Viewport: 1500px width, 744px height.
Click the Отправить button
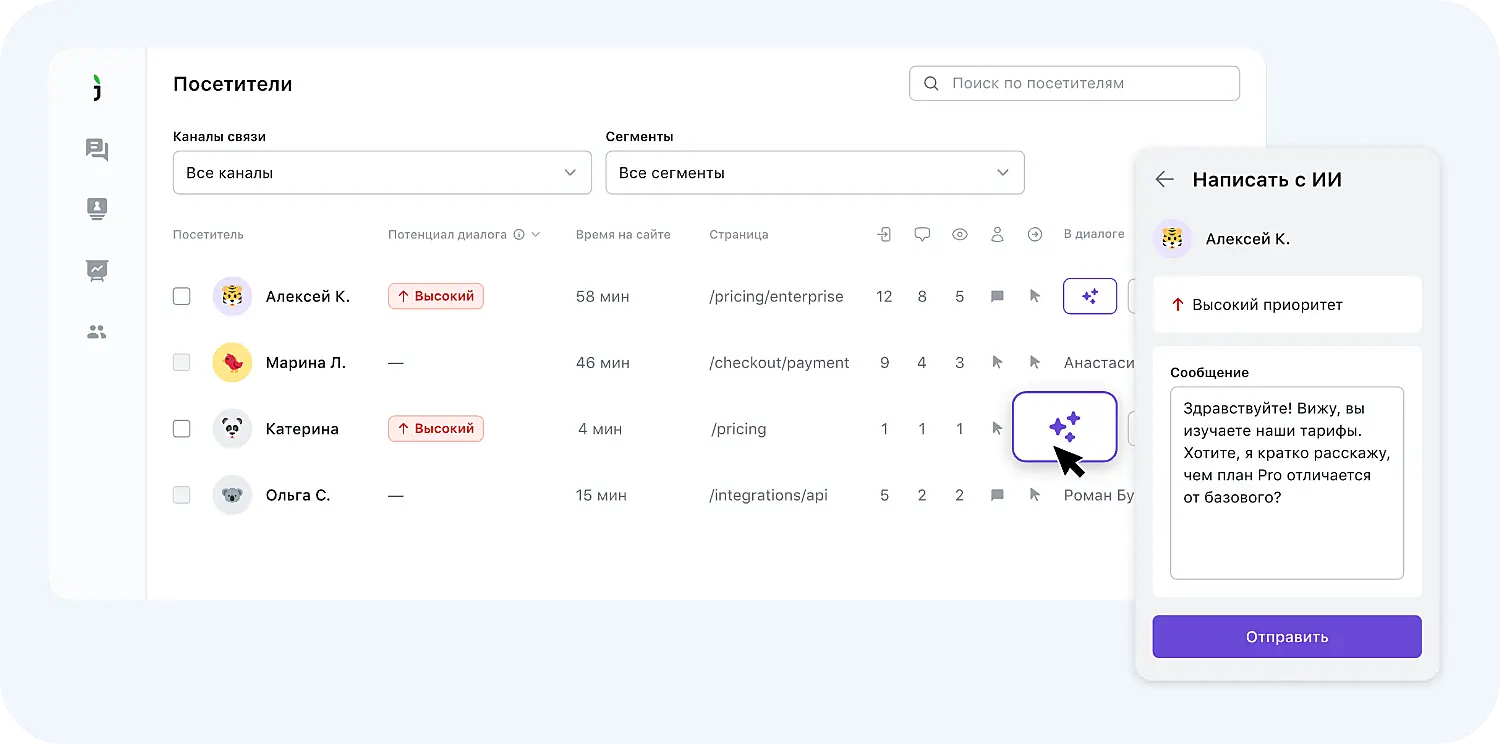pos(1287,636)
